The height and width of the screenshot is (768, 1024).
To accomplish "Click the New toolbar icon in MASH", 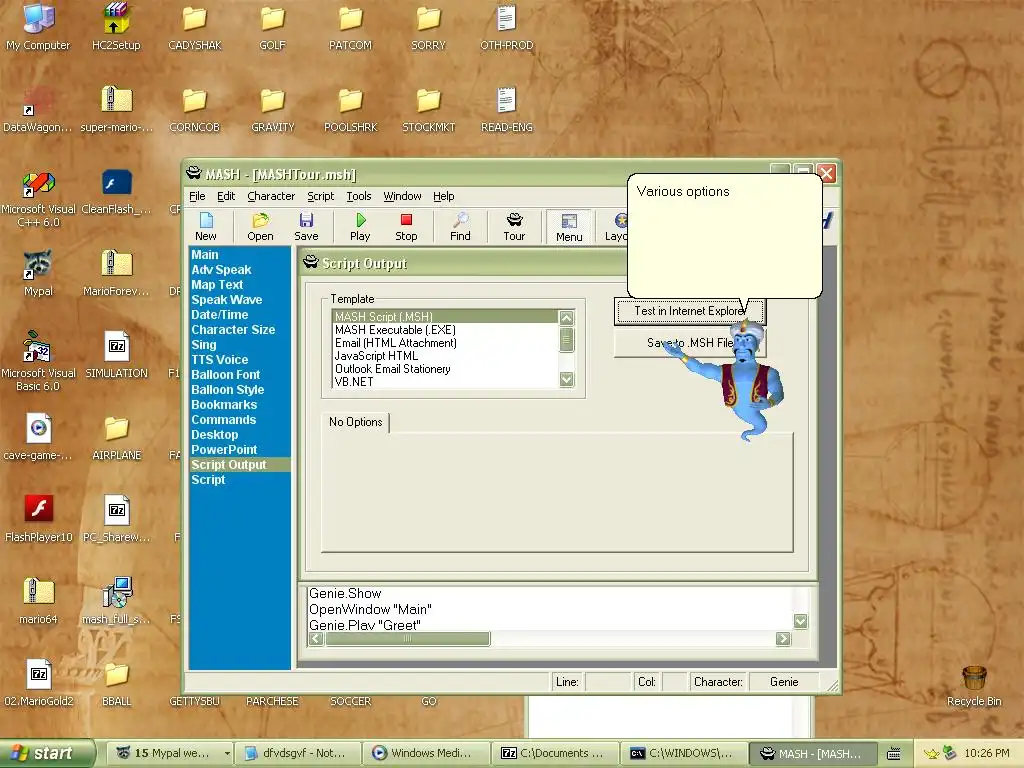I will (x=206, y=227).
